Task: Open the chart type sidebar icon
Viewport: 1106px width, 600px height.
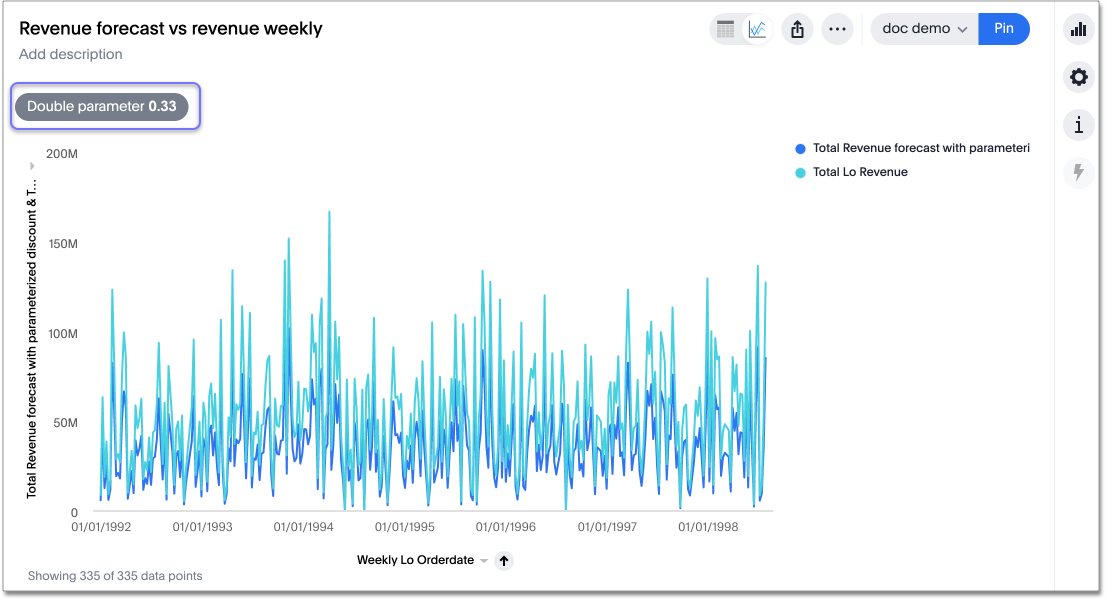Action: [x=1078, y=29]
